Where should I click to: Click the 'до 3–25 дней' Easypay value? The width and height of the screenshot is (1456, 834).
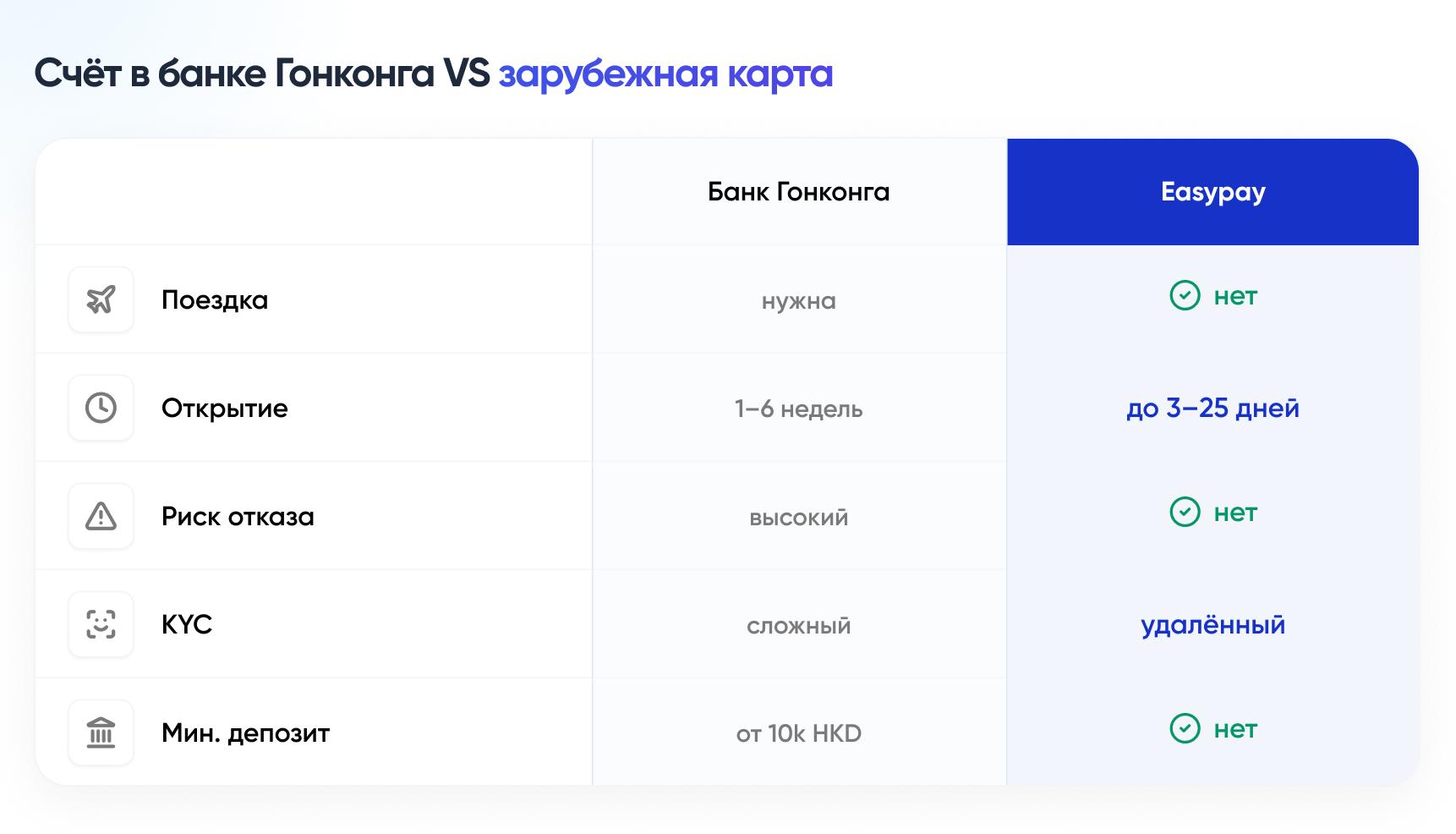[1212, 409]
